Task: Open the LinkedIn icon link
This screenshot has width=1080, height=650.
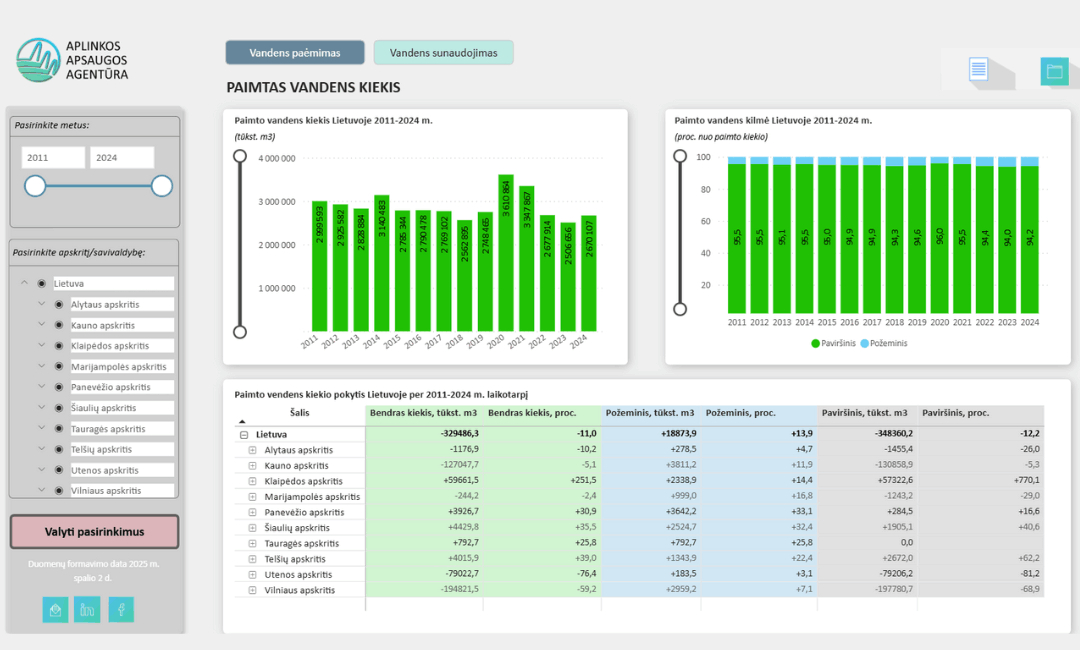Action: point(88,609)
